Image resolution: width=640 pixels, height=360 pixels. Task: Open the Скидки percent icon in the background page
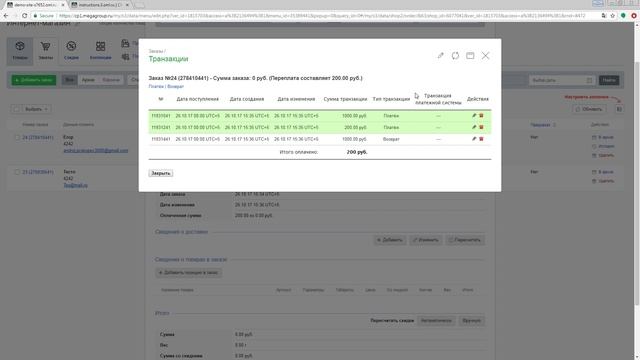[71, 51]
